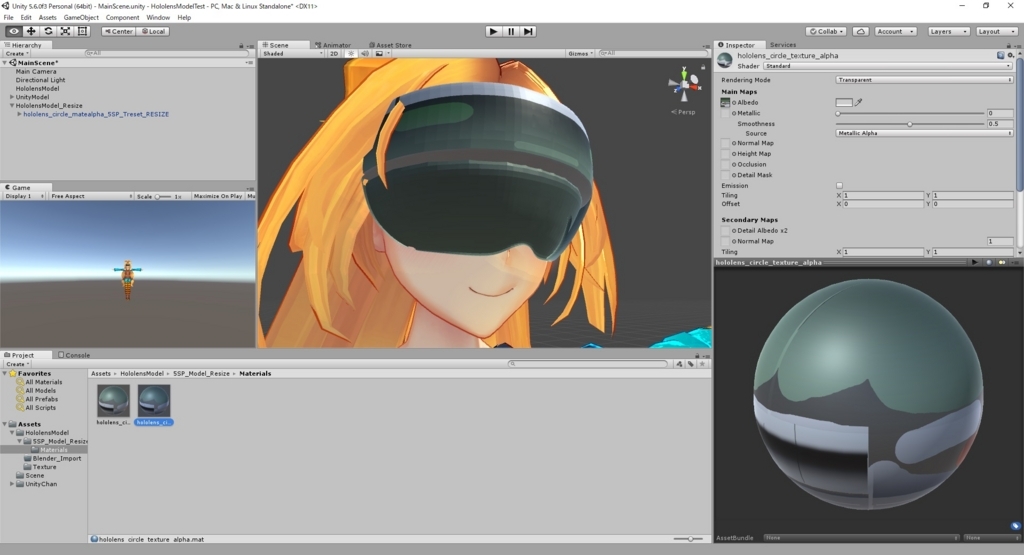Open Display 1 dropdown in Game view
The image size is (1024, 555).
pyautogui.click(x=24, y=196)
